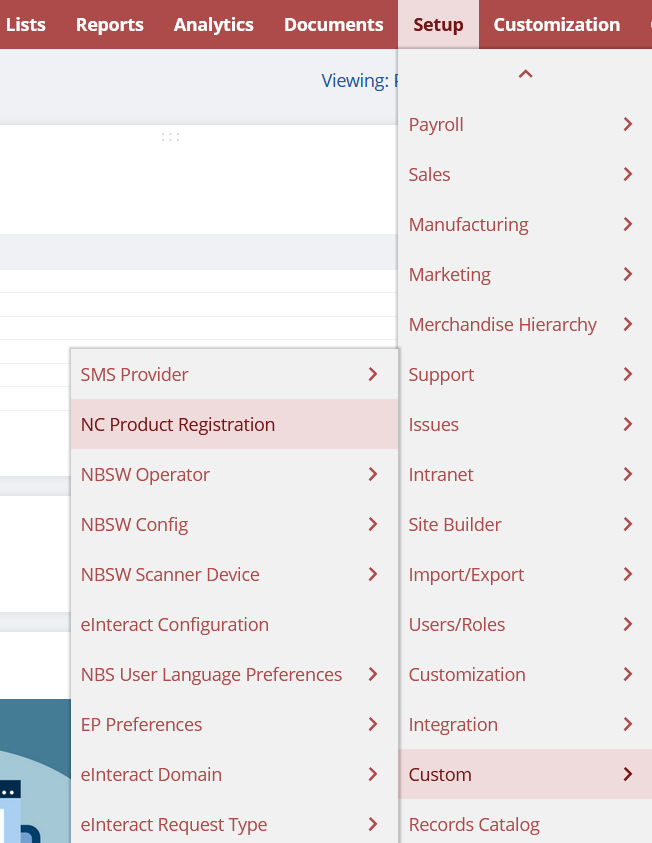Viewport: 652px width, 843px height.
Task: Expand Manufacturing submenu chevron
Action: (627, 224)
